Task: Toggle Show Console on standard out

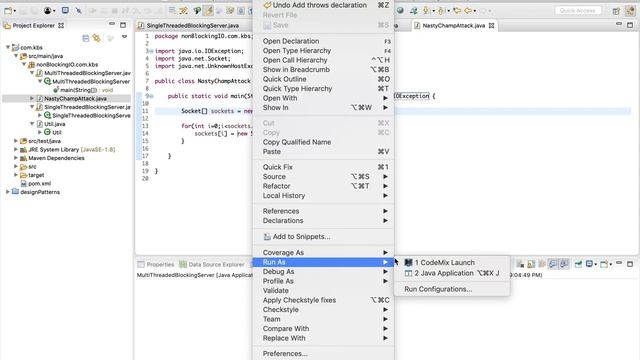Action: tap(553, 264)
